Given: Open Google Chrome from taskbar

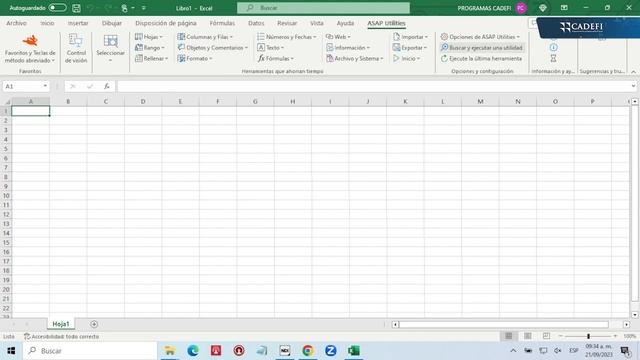Looking at the screenshot, I should (x=308, y=351).
